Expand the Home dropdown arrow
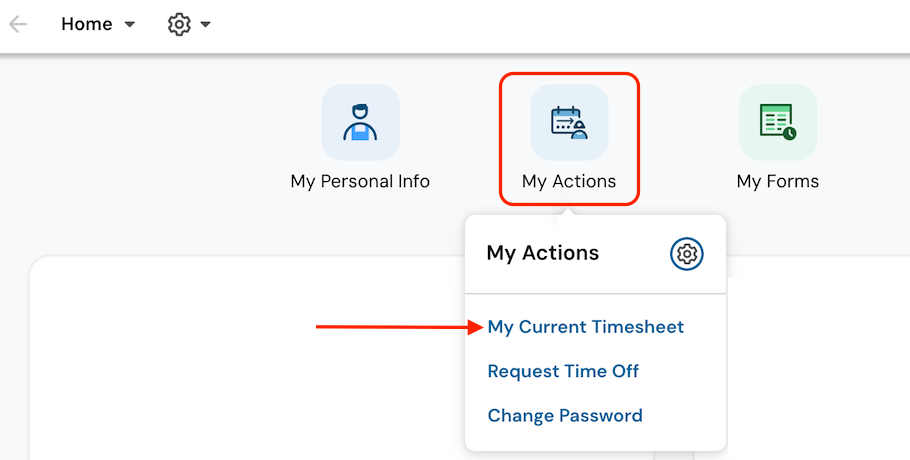Viewport: 910px width, 460px height. (129, 25)
